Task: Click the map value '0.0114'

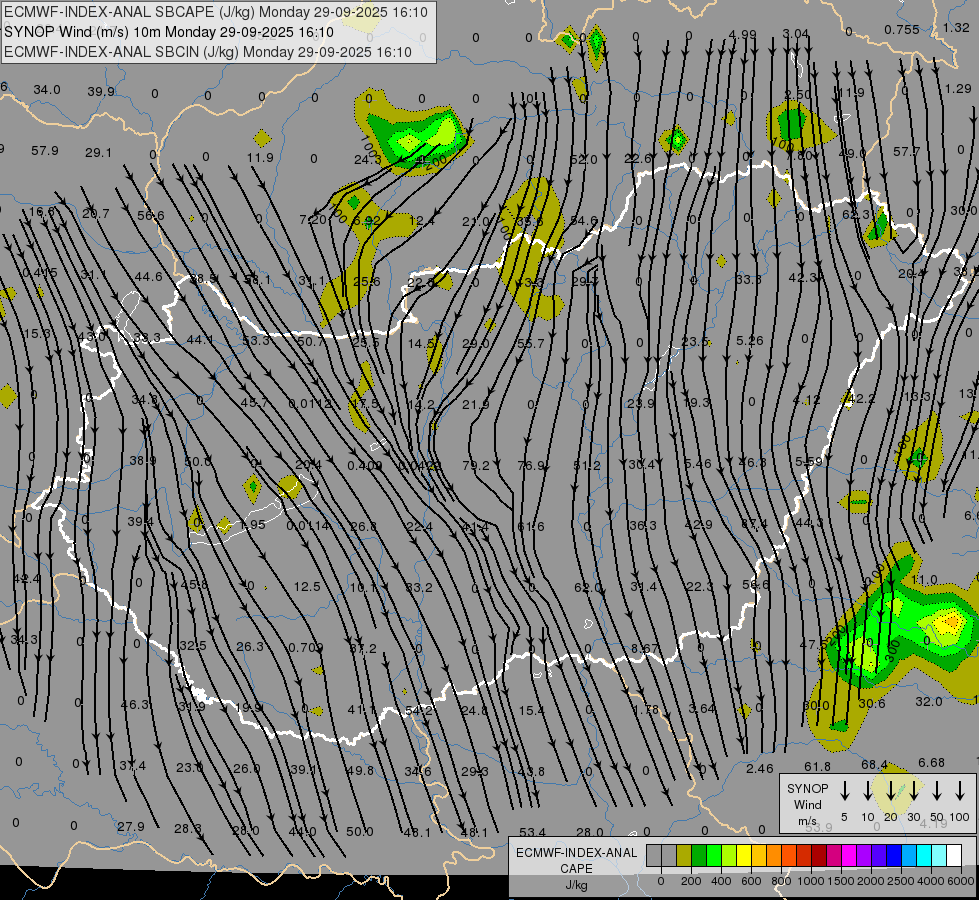Action: click(308, 526)
